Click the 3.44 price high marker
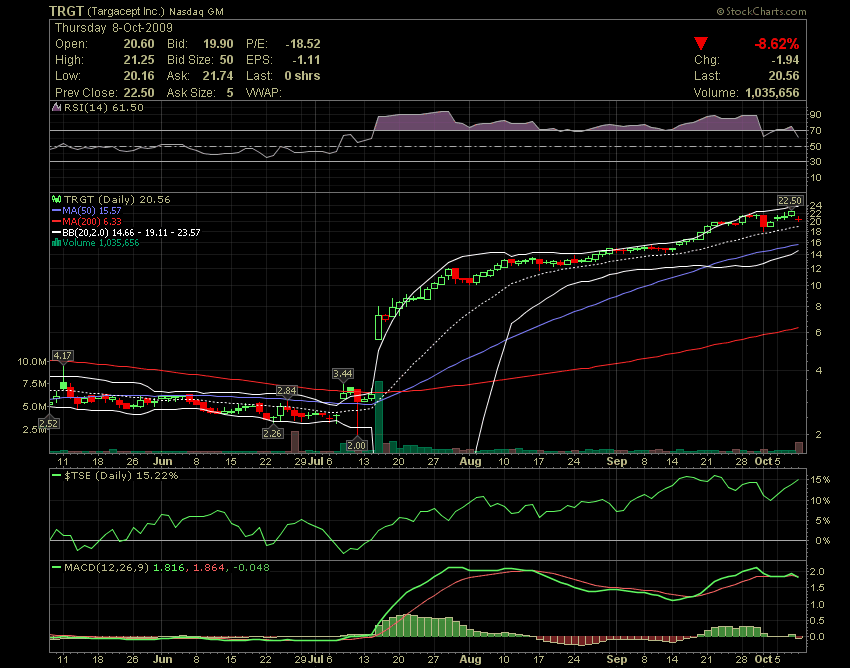Image resolution: width=850 pixels, height=668 pixels. pos(343,374)
